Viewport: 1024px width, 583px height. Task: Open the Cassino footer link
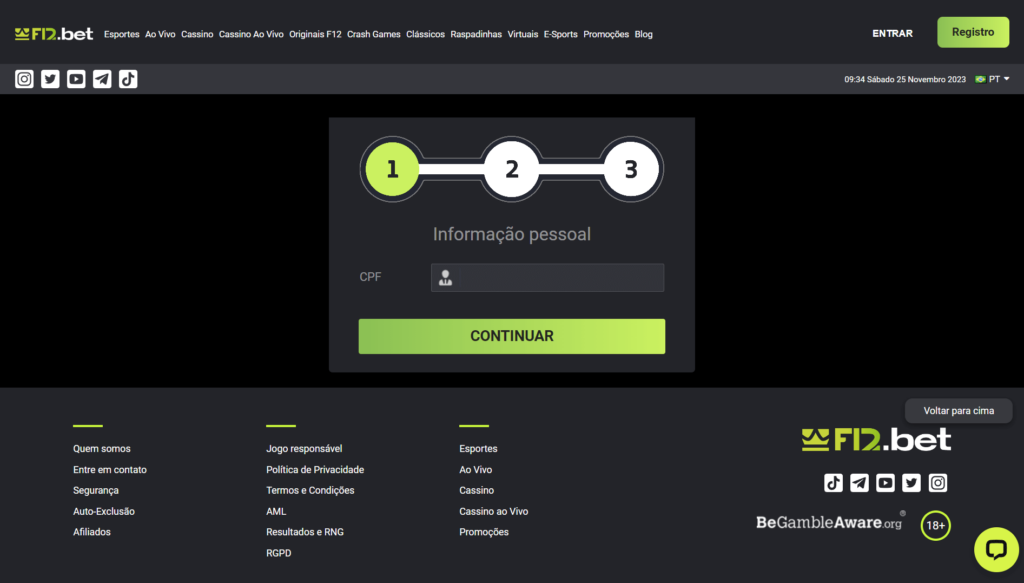(477, 490)
